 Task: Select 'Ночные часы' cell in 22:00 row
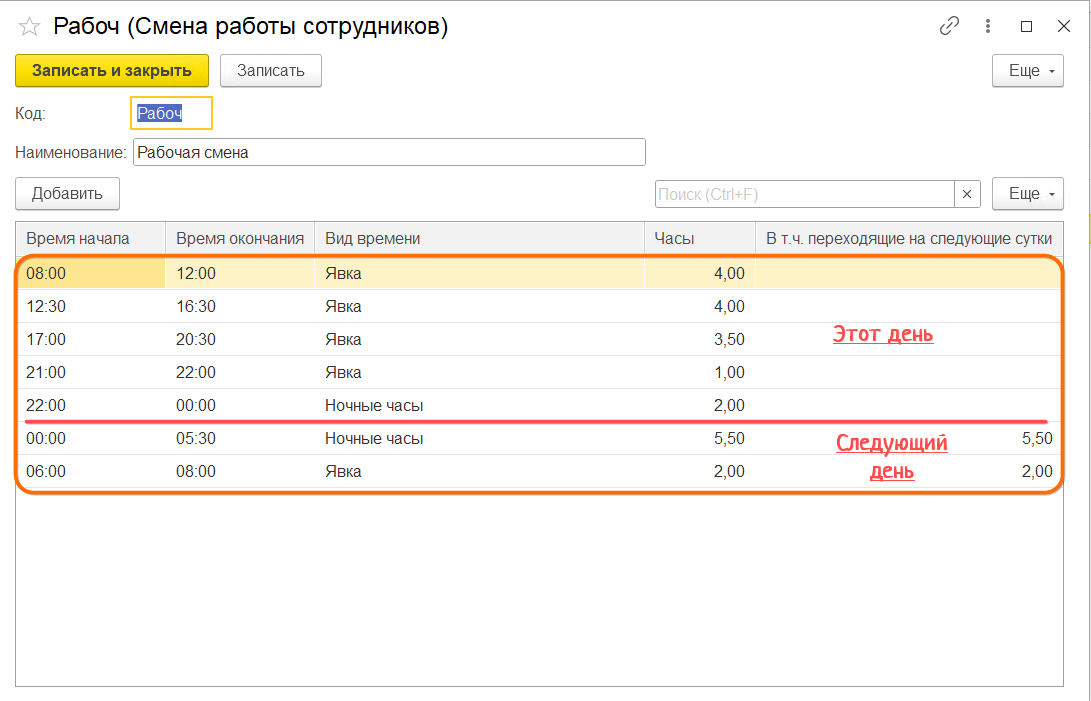tap(374, 406)
